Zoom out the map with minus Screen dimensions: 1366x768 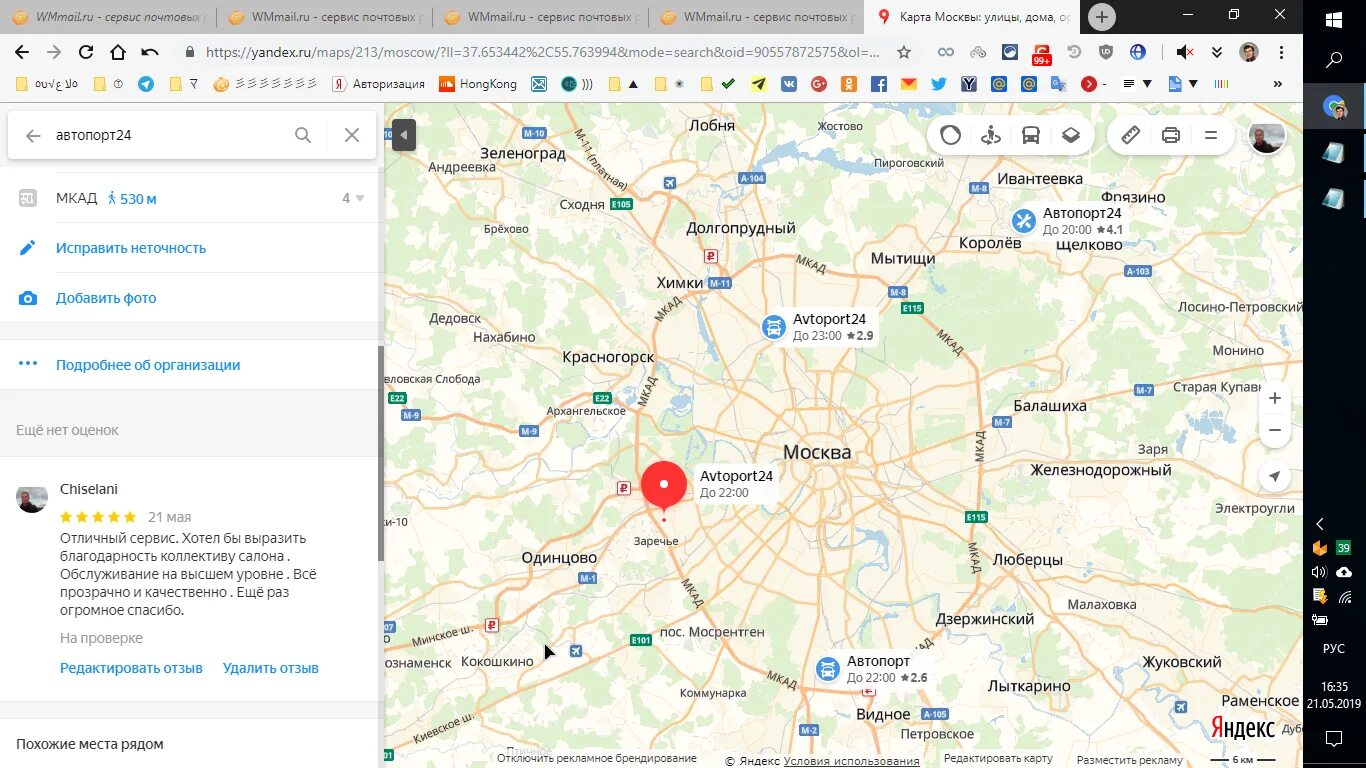tap(1275, 430)
